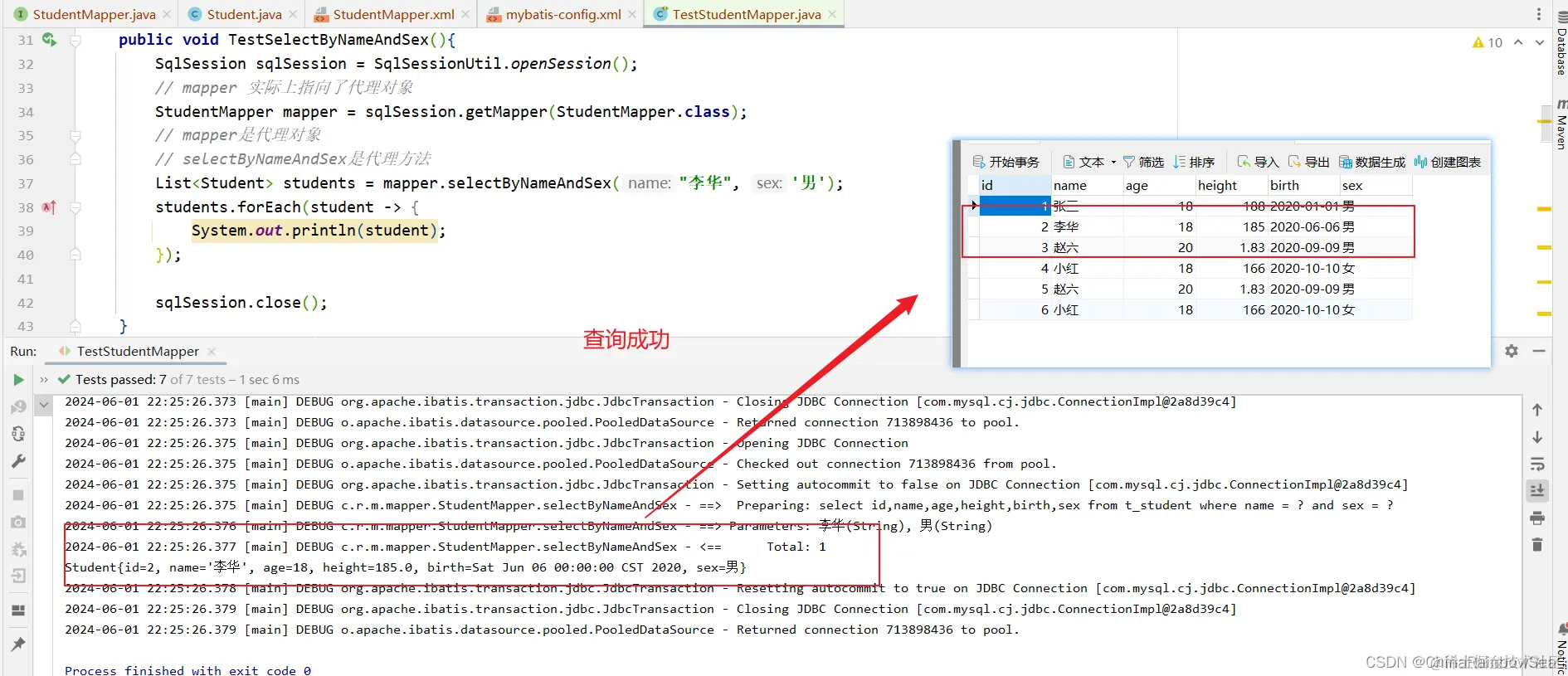
Task: Click the warnings count indicator showing 10
Action: 1488,42
